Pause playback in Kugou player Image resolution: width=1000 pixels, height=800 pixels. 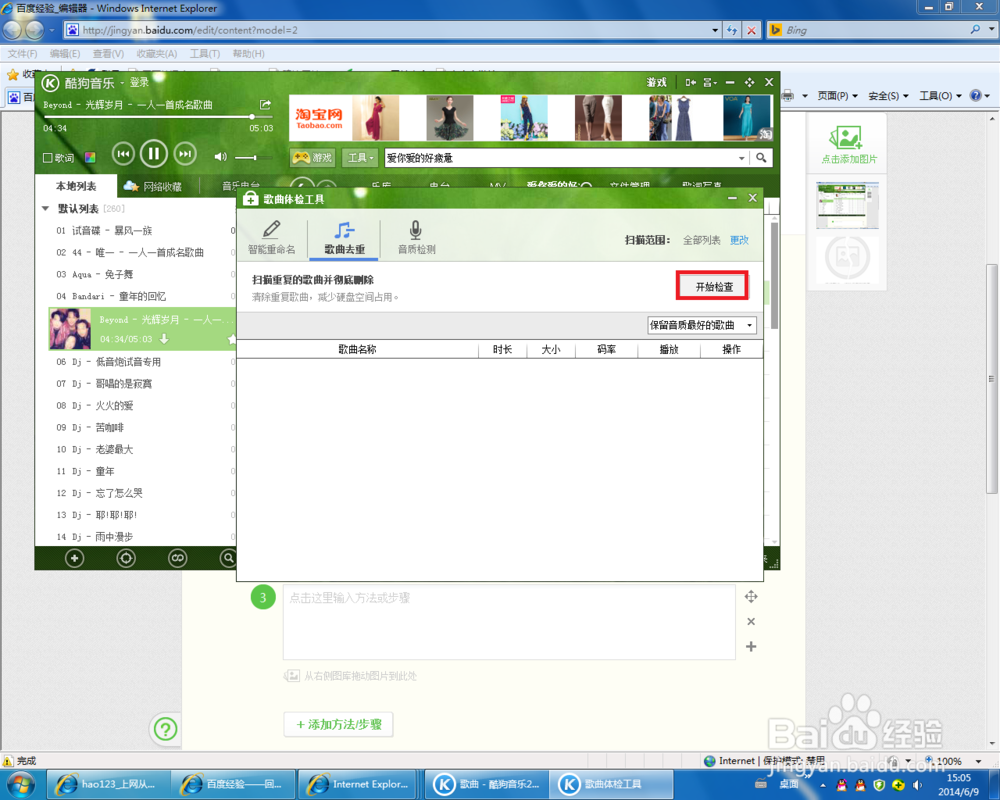point(154,154)
